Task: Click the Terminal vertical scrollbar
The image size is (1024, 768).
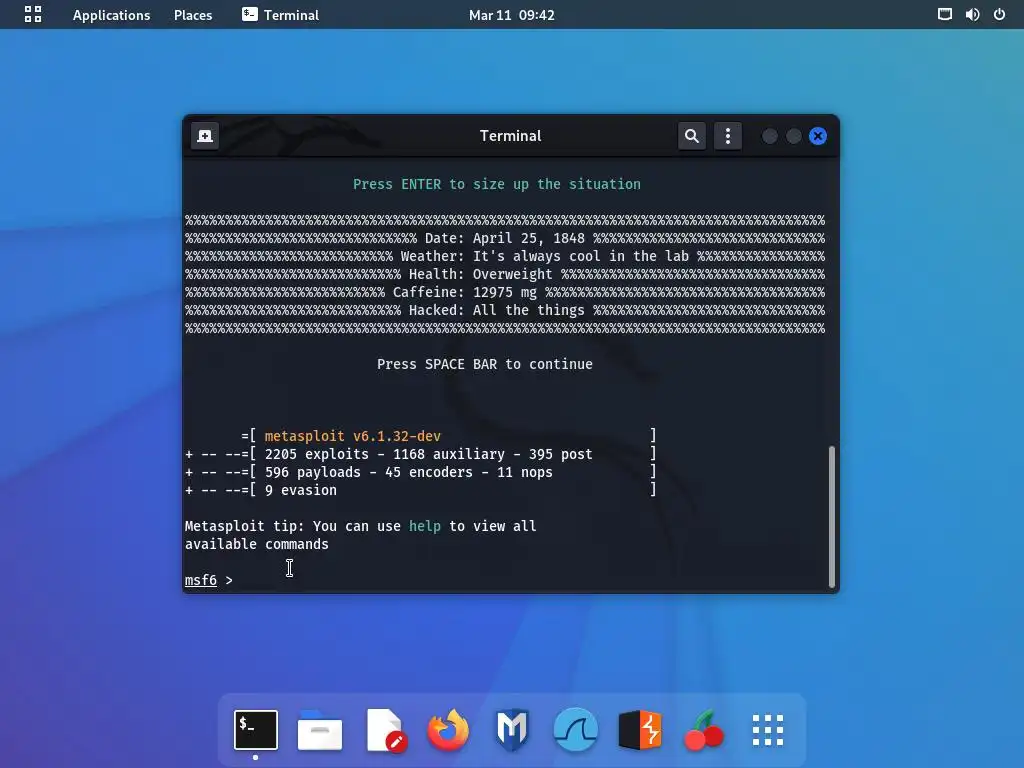Action: [831, 516]
